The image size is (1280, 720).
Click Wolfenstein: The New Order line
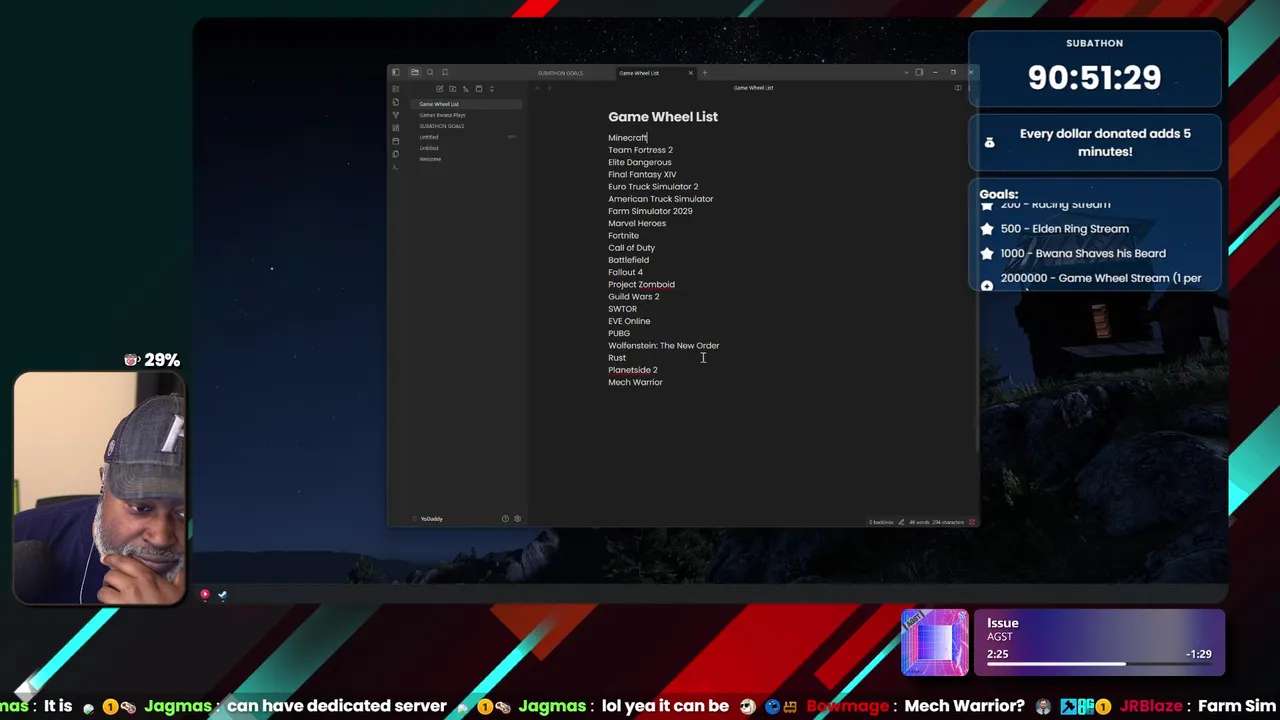pos(663,346)
